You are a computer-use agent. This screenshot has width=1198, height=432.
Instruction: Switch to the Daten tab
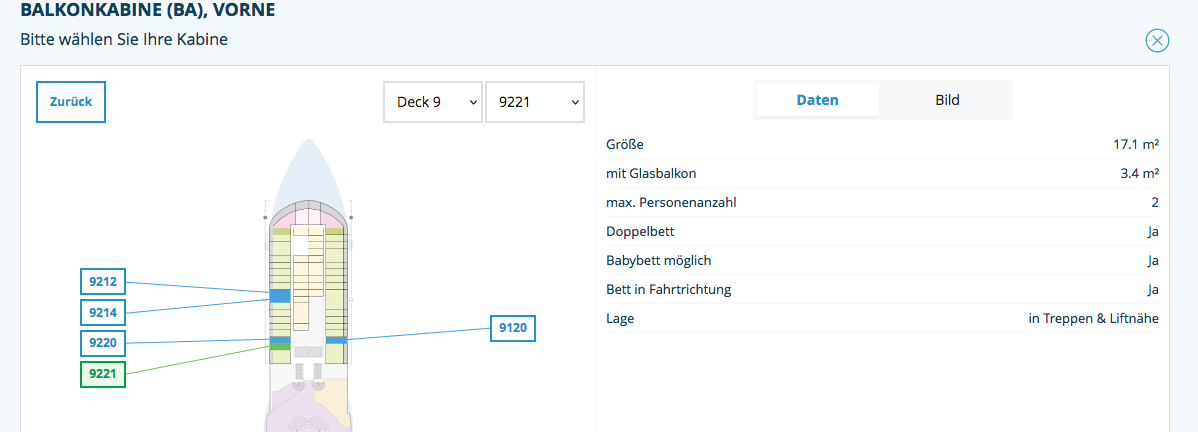coord(817,100)
